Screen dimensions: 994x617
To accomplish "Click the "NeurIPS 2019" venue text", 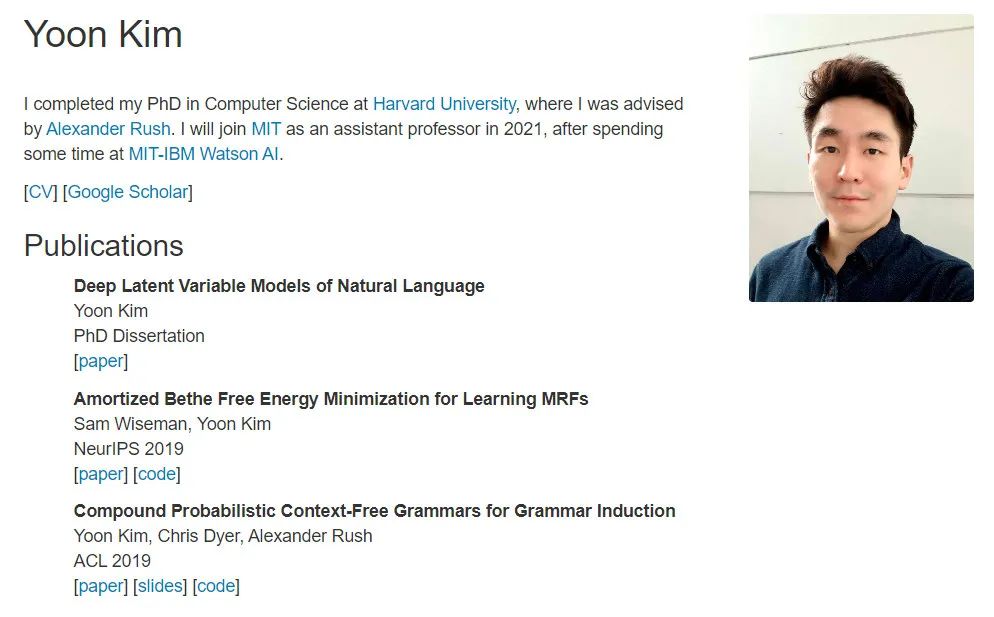I will (x=129, y=449).
